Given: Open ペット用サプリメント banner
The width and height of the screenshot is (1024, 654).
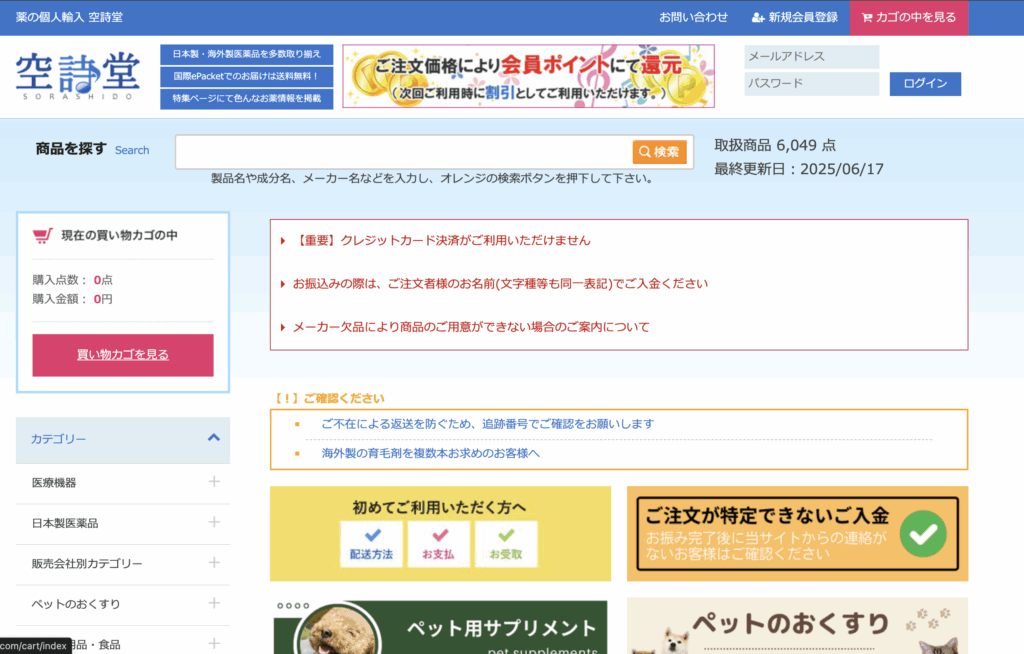Looking at the screenshot, I should pyautogui.click(x=440, y=627).
